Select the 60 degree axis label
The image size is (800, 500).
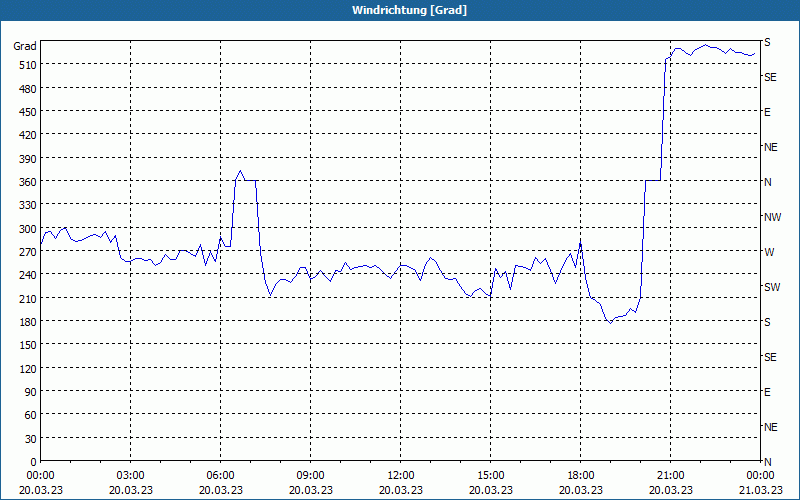[31, 415]
